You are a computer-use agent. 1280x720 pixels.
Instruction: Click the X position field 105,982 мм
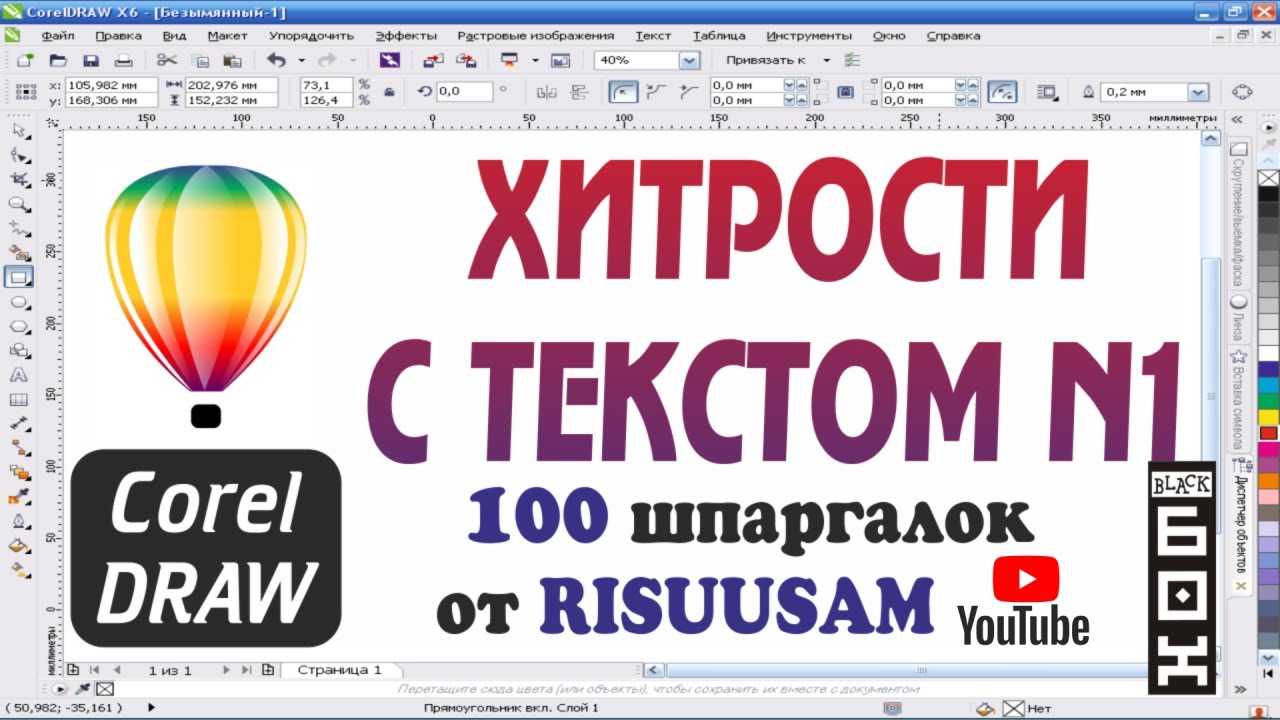click(111, 85)
